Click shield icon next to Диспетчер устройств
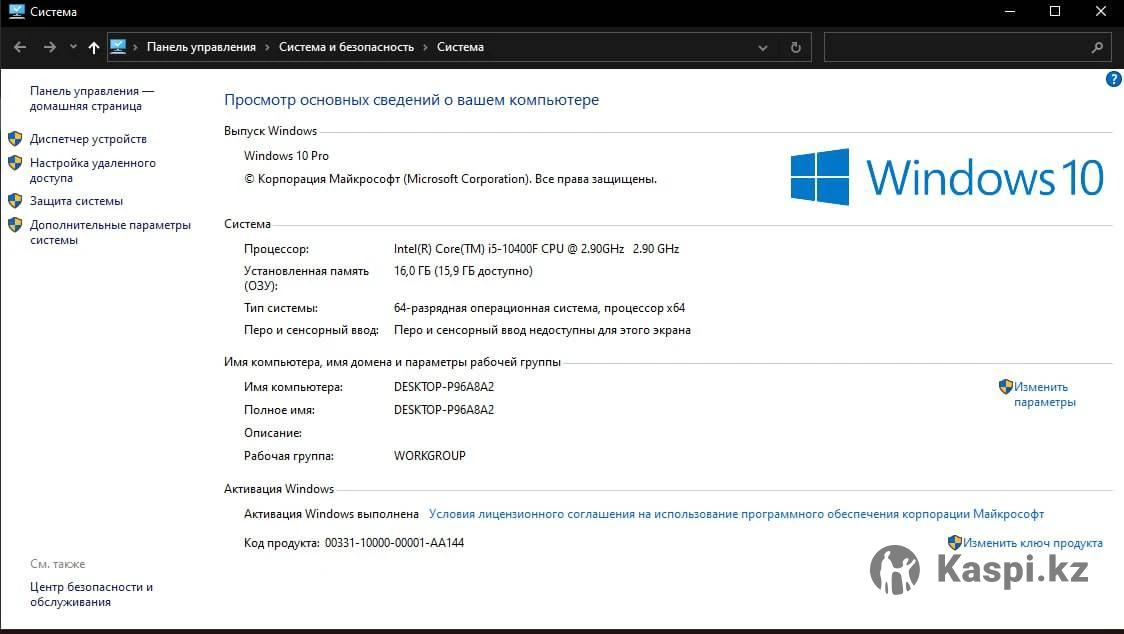This screenshot has height=634, width=1124. (x=15, y=138)
